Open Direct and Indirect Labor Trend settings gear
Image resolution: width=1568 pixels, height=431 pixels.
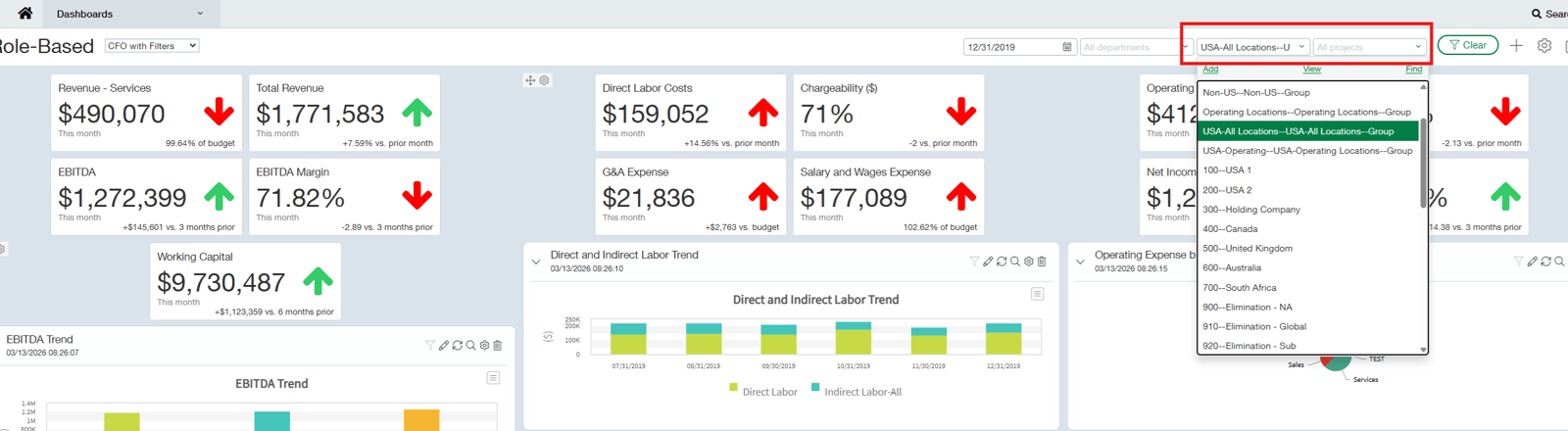1029,262
